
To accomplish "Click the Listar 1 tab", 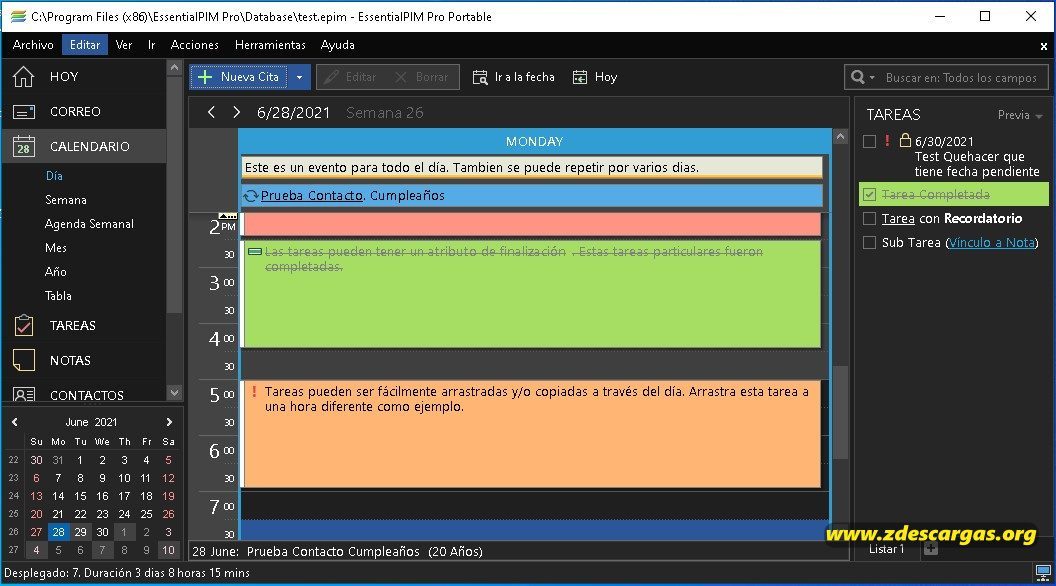I will click(x=886, y=549).
